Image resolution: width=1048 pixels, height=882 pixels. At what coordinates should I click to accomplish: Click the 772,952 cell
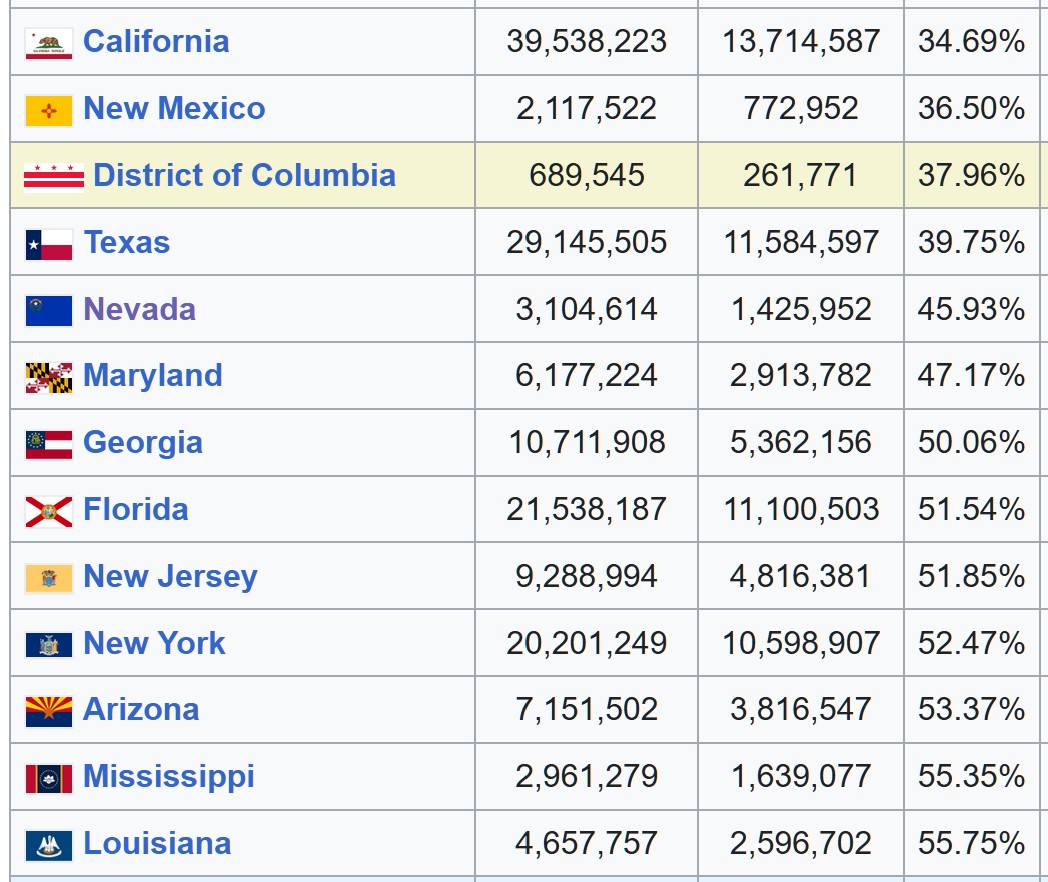(801, 108)
